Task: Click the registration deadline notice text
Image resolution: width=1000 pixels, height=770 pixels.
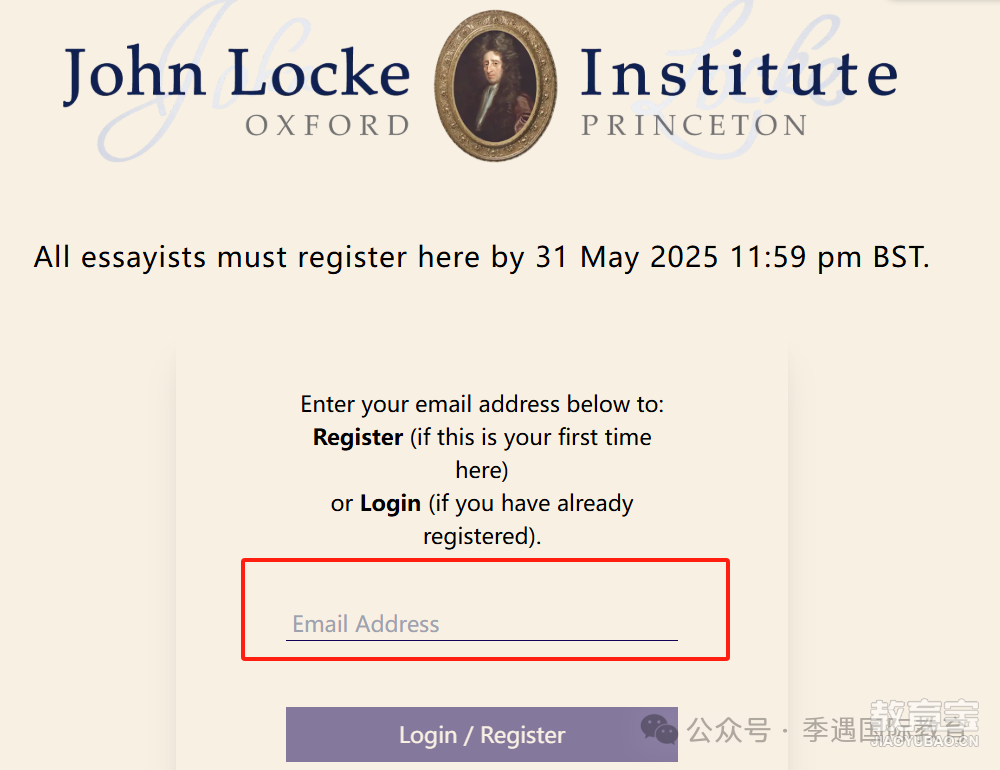Action: click(x=482, y=257)
